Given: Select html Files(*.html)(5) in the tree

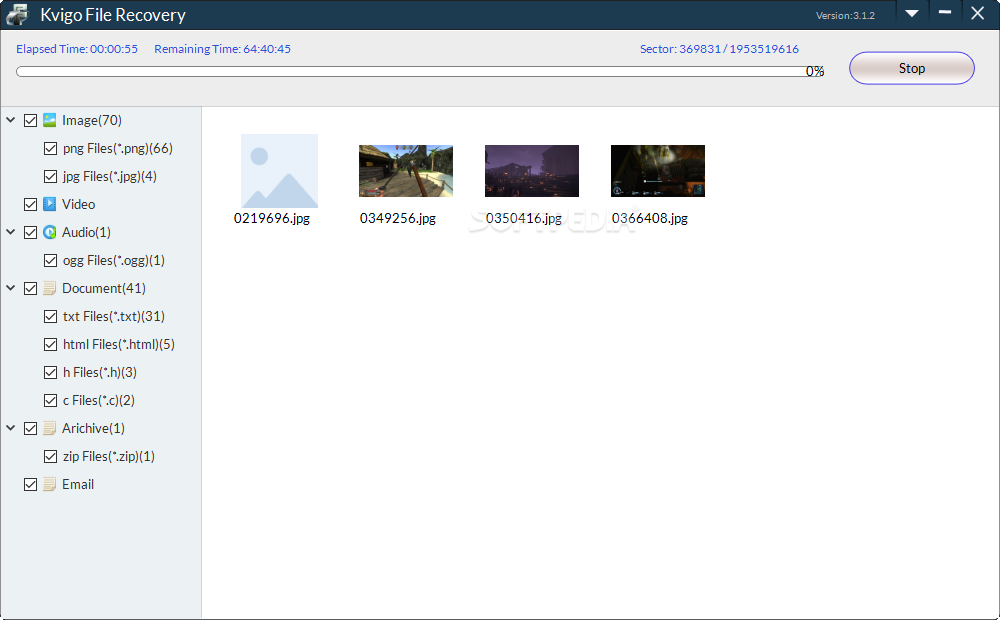Looking at the screenshot, I should tap(119, 344).
